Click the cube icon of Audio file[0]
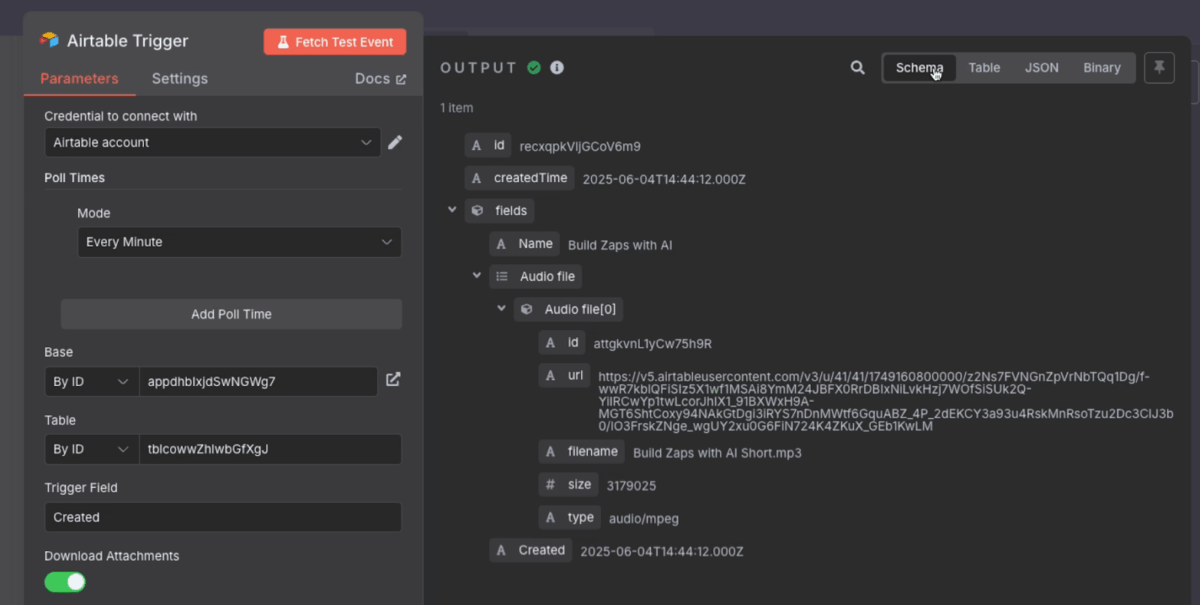The height and width of the screenshot is (605, 1200). (x=527, y=310)
